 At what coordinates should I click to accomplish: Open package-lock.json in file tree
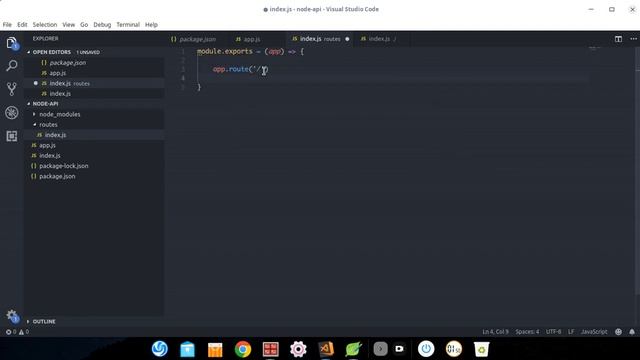pos(63,166)
